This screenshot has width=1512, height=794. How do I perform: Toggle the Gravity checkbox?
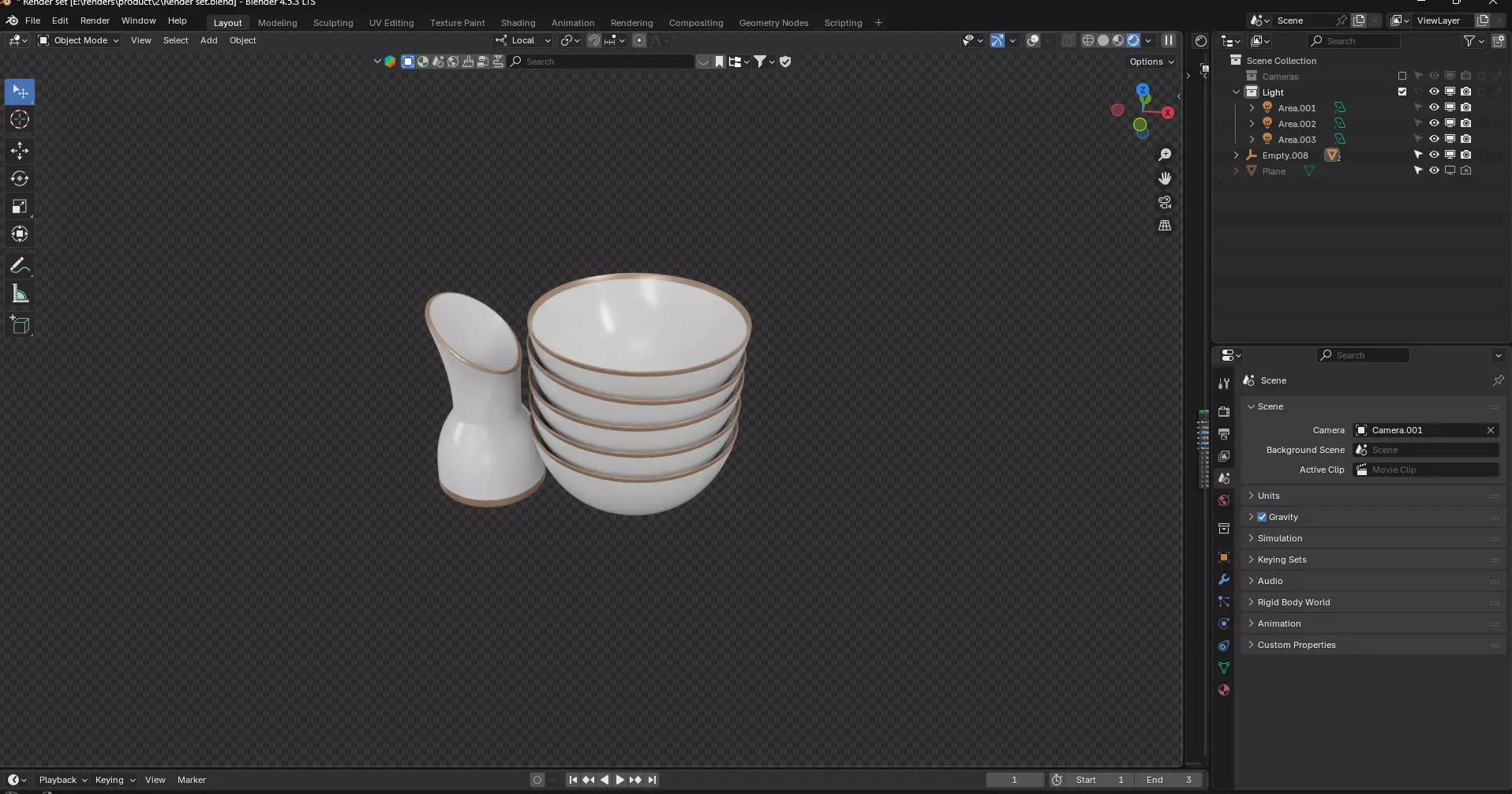pyautogui.click(x=1262, y=517)
